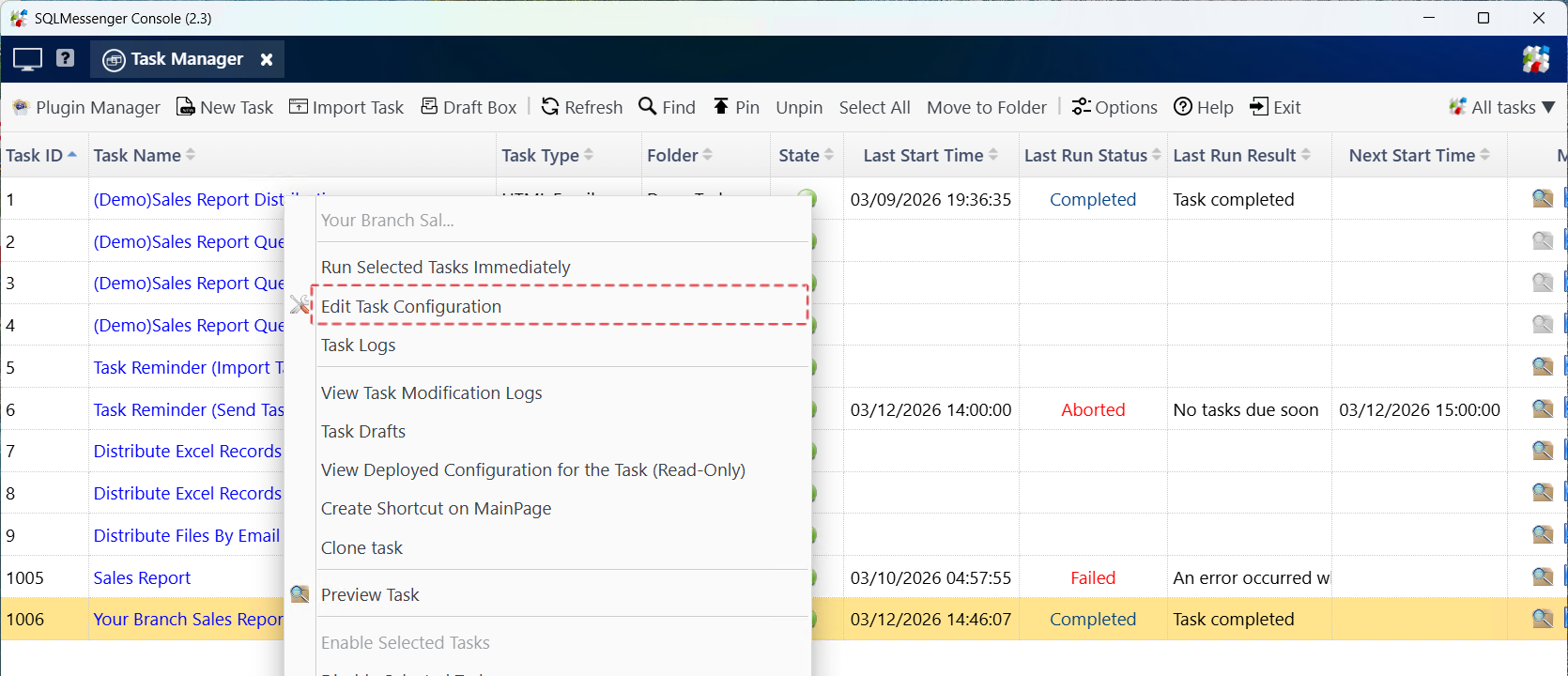Click Move to Folder
The width and height of the screenshot is (1568, 676).
(987, 107)
